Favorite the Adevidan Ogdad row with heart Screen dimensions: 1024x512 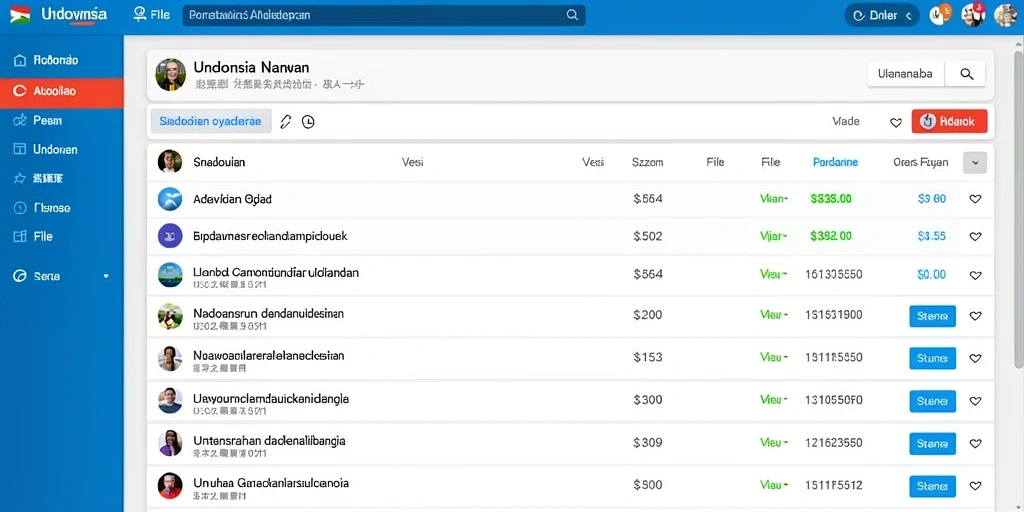coord(975,199)
